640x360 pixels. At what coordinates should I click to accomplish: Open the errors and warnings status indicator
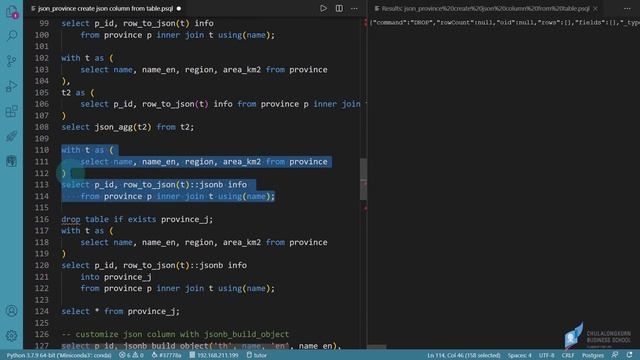(x=131, y=355)
